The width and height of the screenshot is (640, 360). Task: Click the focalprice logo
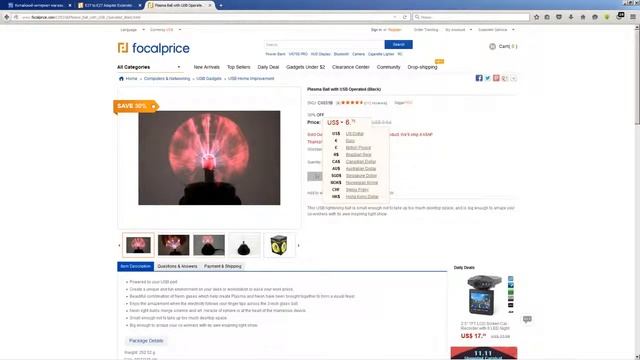tap(153, 48)
